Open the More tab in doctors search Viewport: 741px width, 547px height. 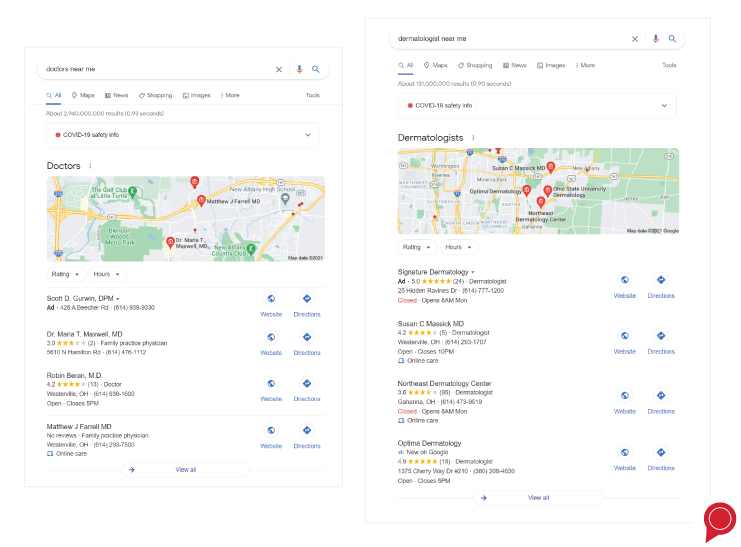tap(230, 96)
